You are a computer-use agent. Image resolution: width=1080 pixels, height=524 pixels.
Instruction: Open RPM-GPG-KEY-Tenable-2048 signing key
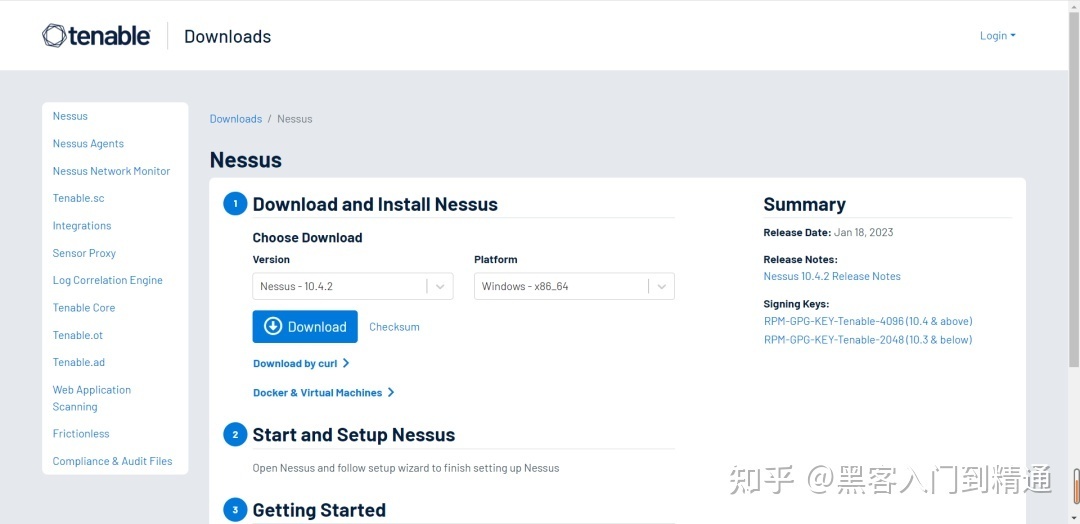868,339
